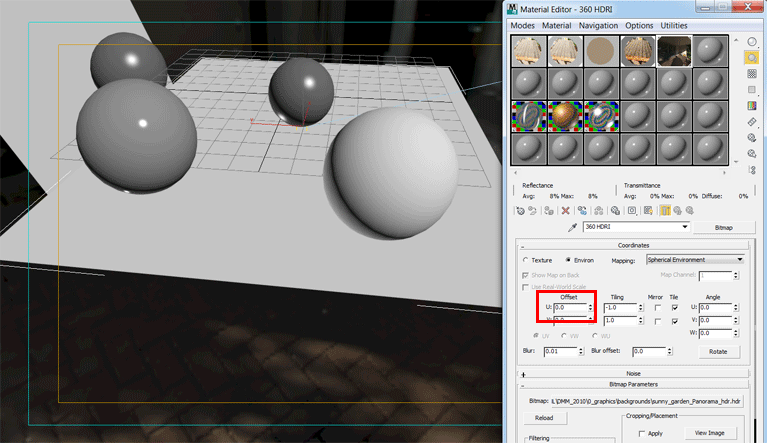The width and height of the screenshot is (767, 443).
Task: Toggle the highlighted Backlight icon
Action: click(x=752, y=58)
